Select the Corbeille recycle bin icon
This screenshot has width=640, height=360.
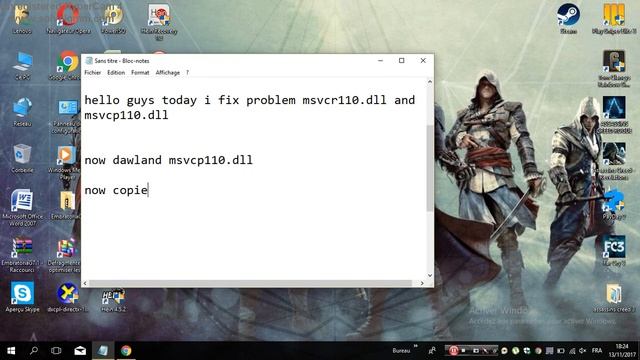[22, 158]
